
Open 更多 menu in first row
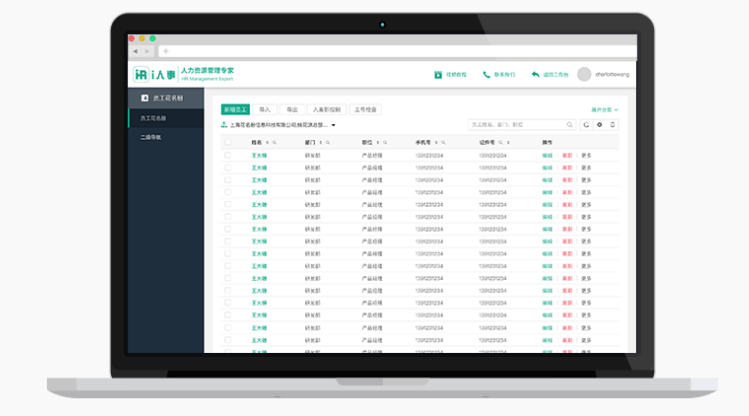[x=587, y=156]
